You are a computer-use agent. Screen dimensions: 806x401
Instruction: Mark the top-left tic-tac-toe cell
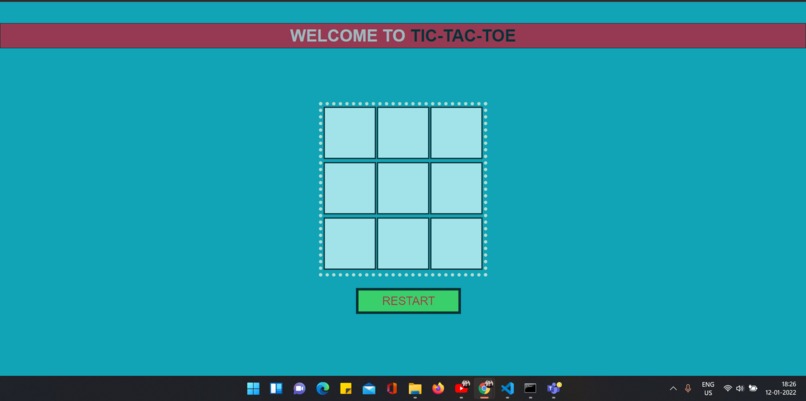coord(350,133)
